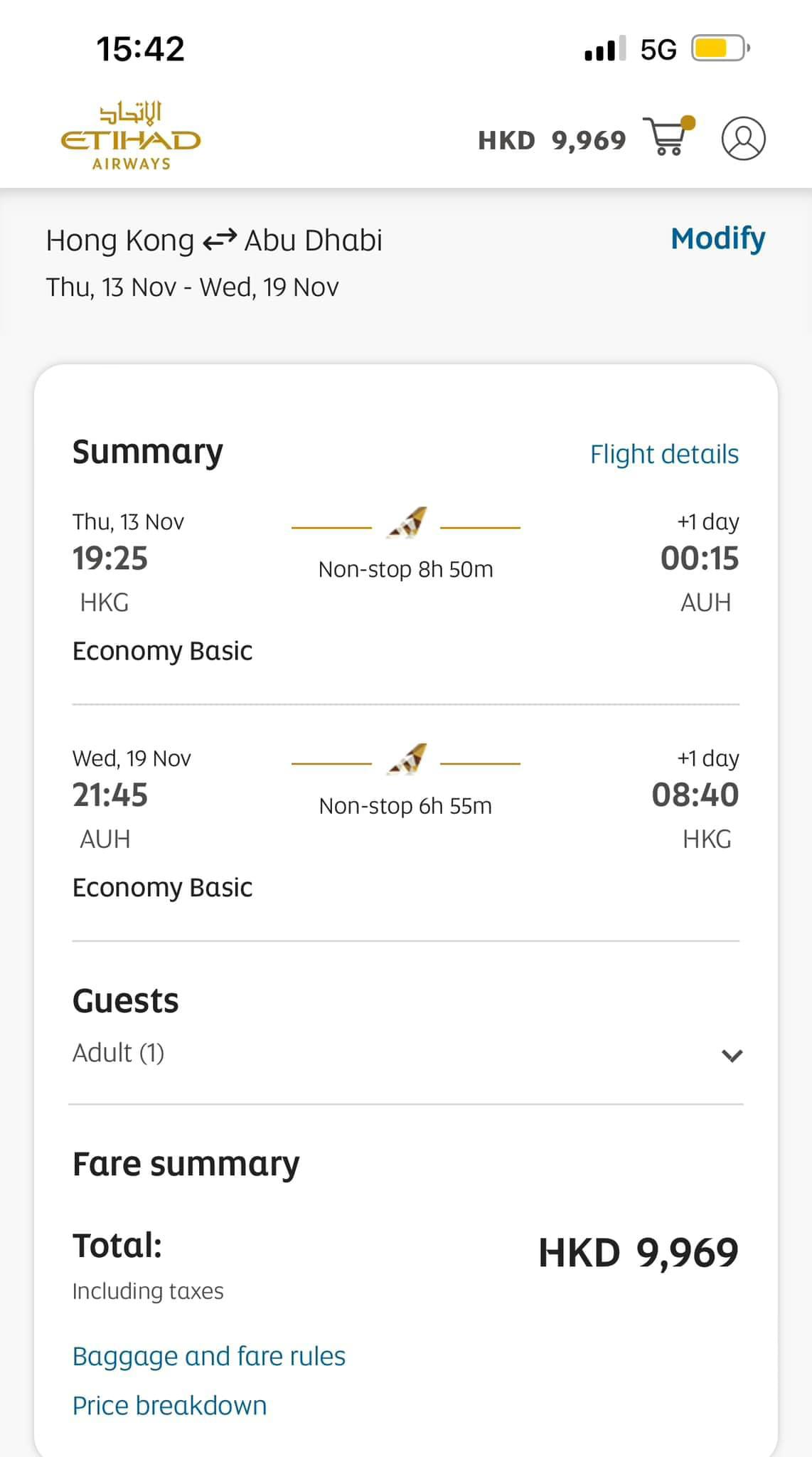
Task: Expand the Adult (1) guest row
Action: tap(406, 1053)
